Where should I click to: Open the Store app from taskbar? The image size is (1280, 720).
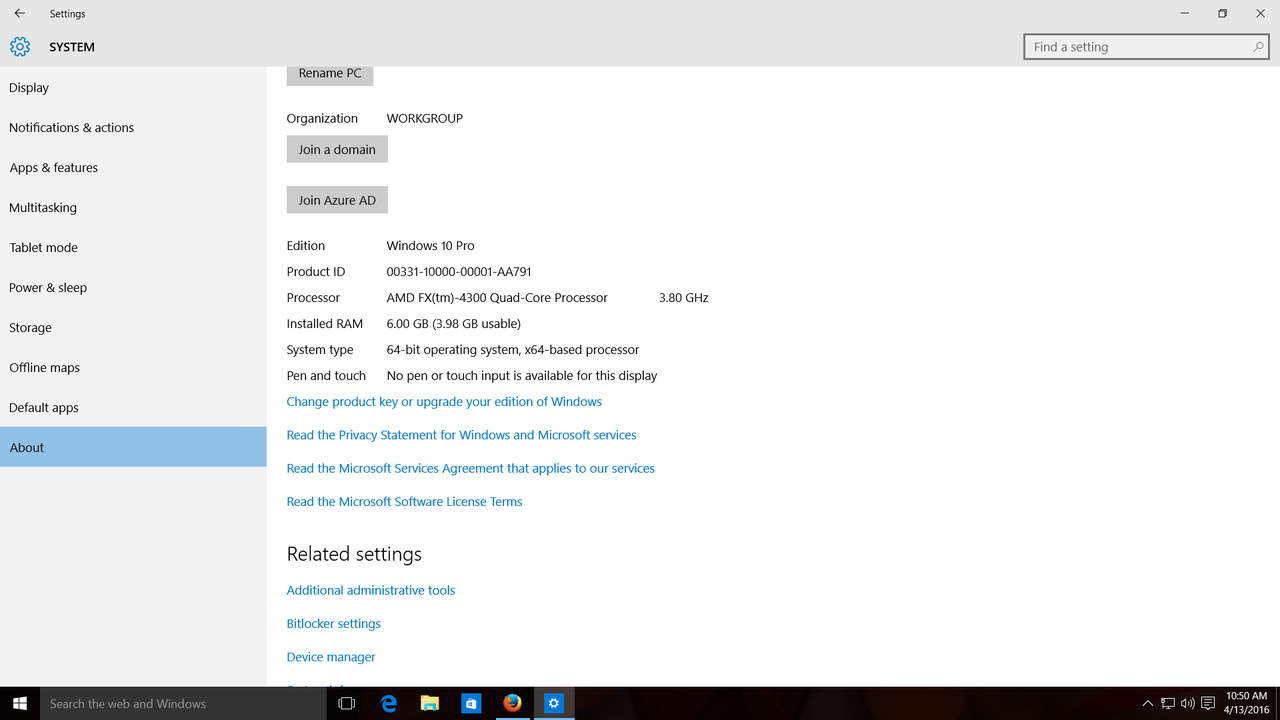tap(471, 703)
